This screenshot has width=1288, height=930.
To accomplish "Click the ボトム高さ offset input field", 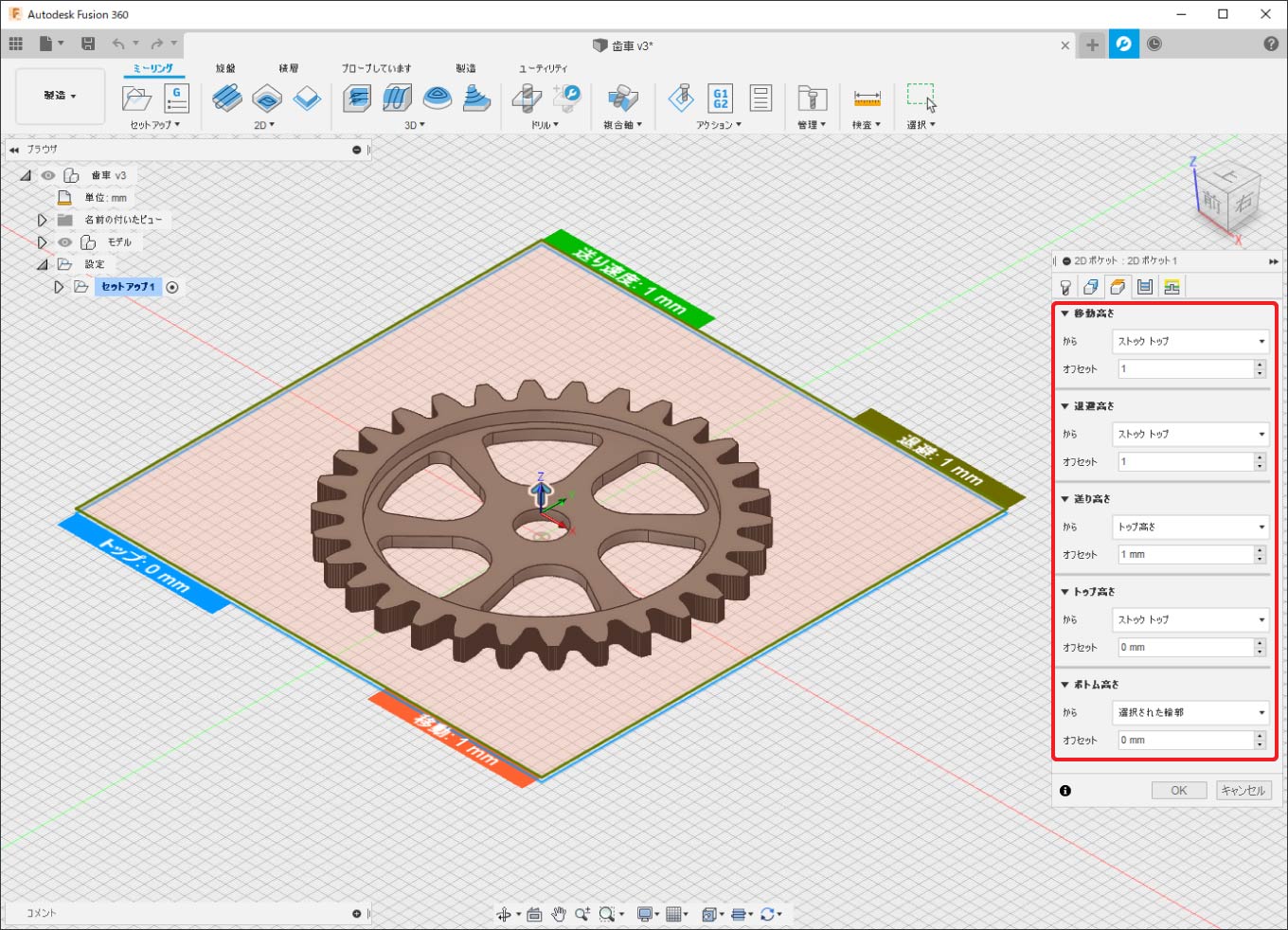I will (x=1184, y=741).
